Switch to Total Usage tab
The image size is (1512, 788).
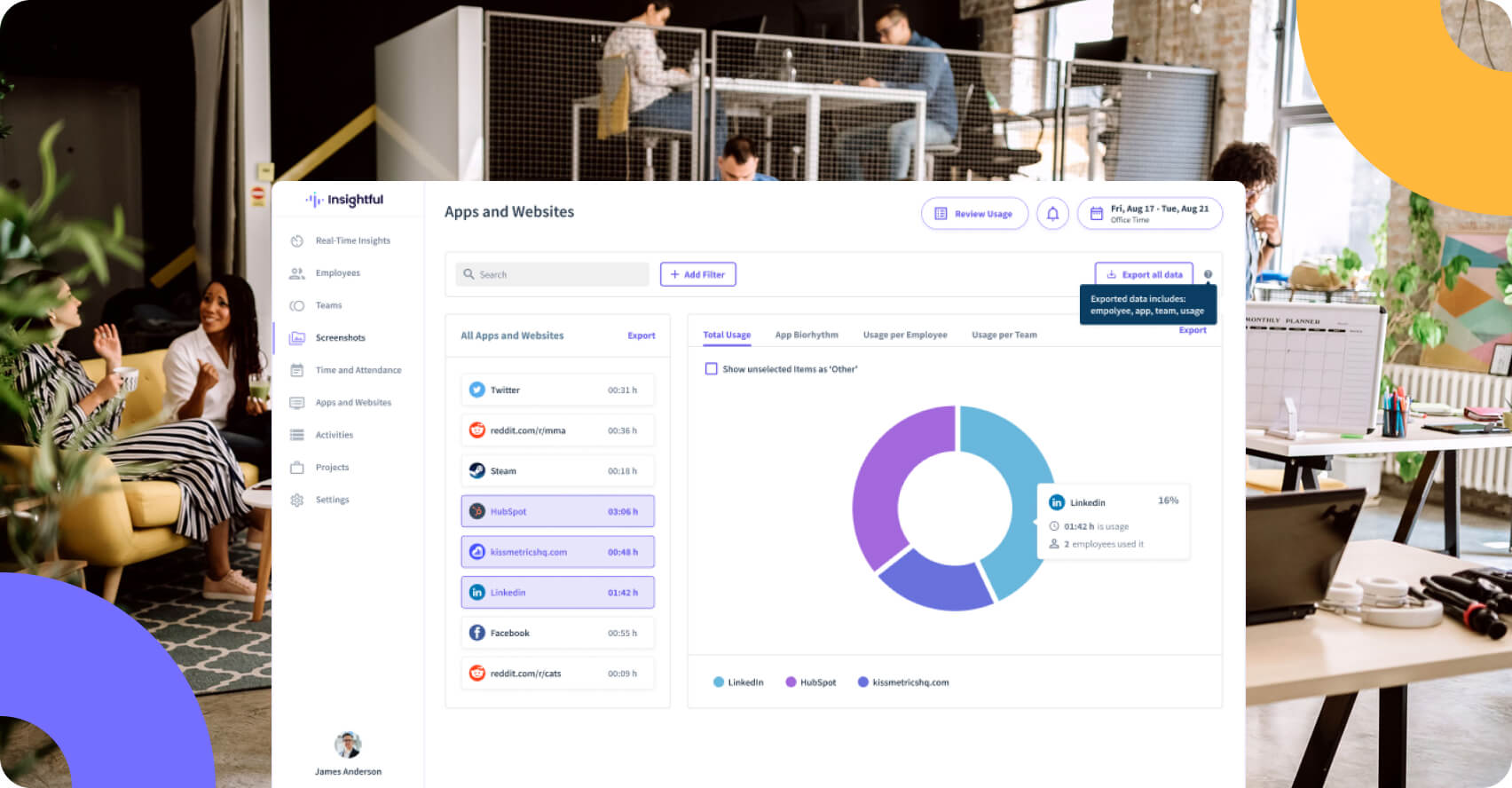[x=727, y=335]
